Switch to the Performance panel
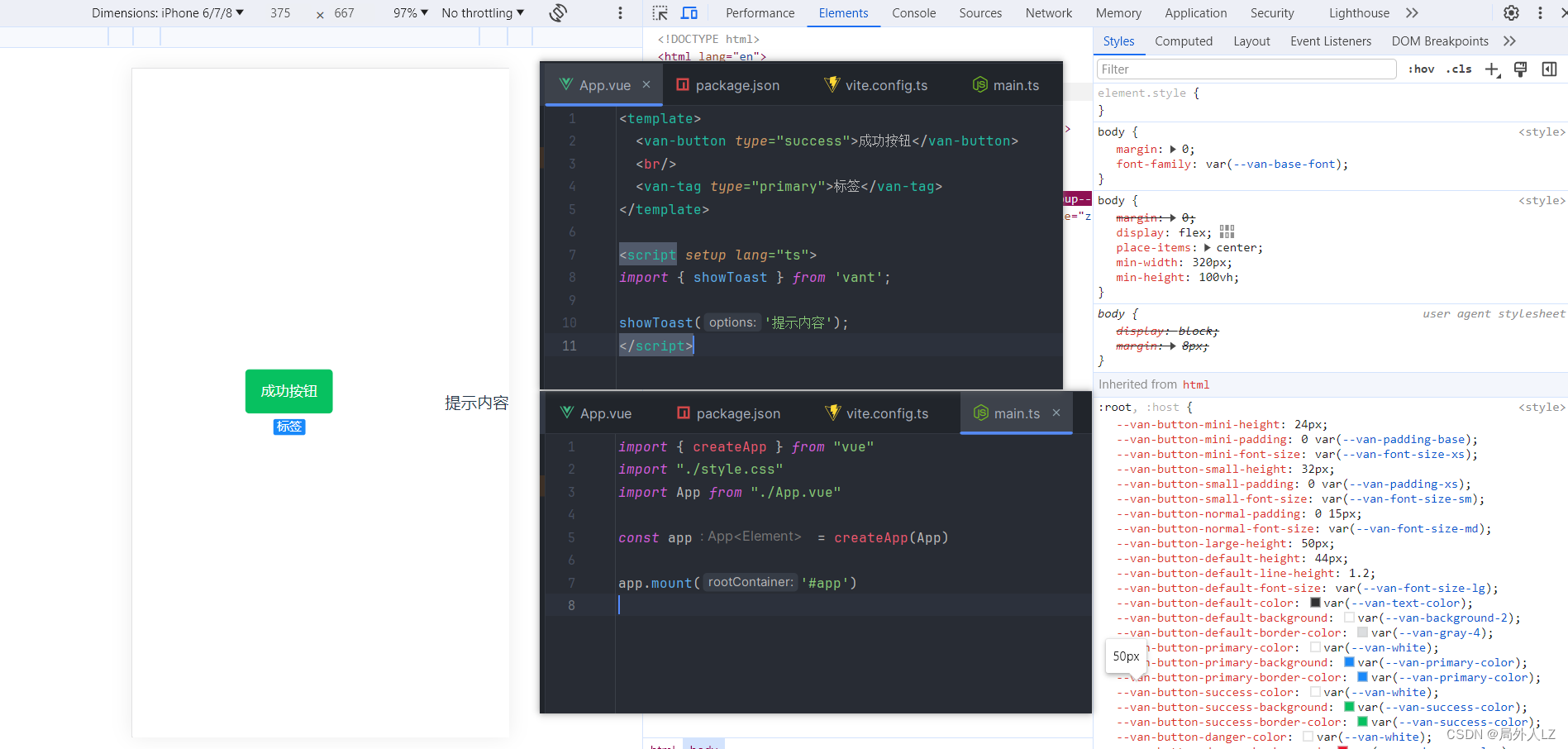 point(760,13)
